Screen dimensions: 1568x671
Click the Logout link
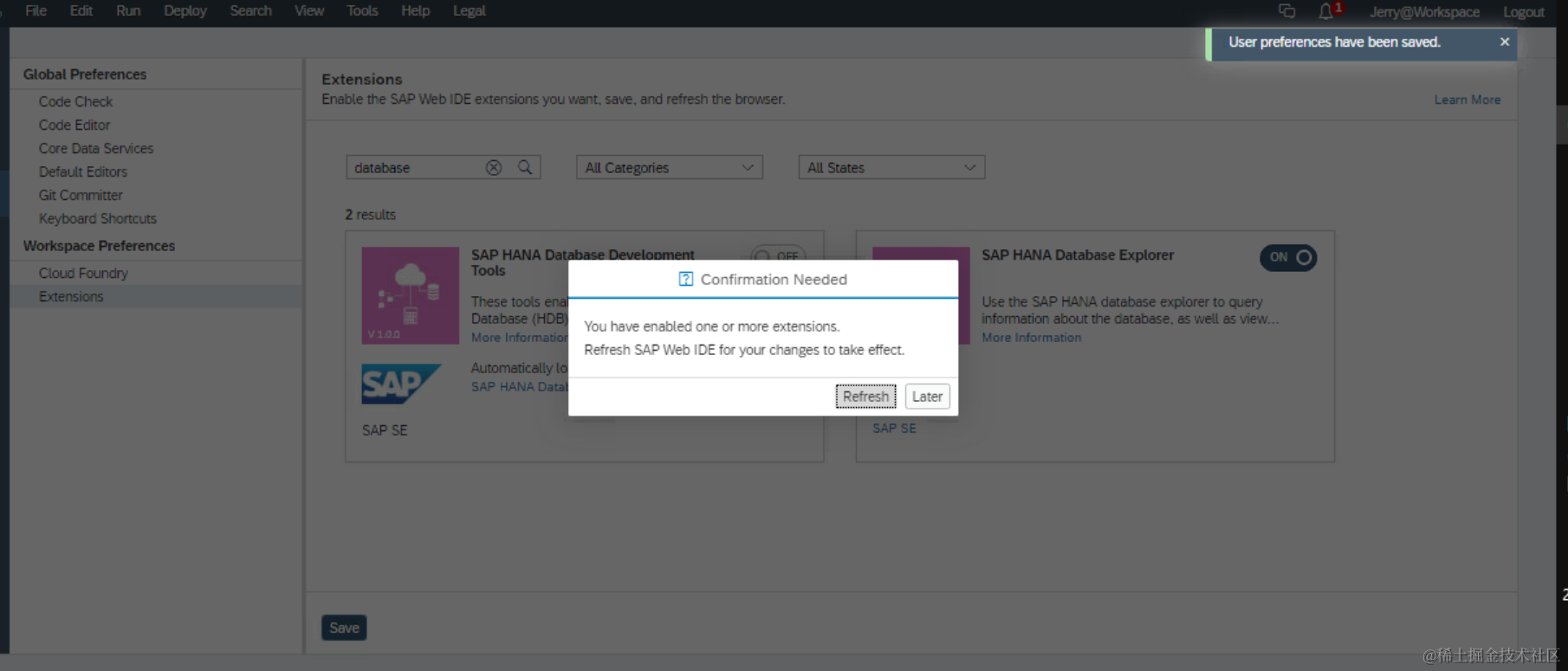(1524, 12)
